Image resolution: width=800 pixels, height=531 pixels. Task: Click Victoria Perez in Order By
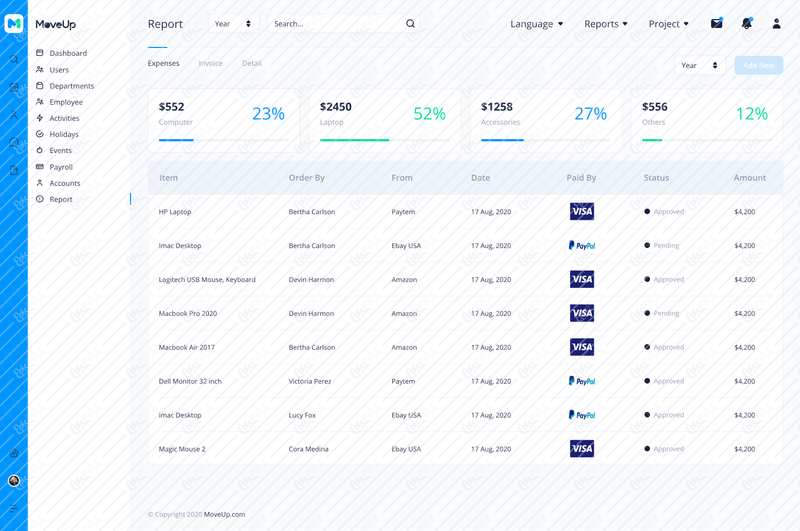tap(310, 382)
